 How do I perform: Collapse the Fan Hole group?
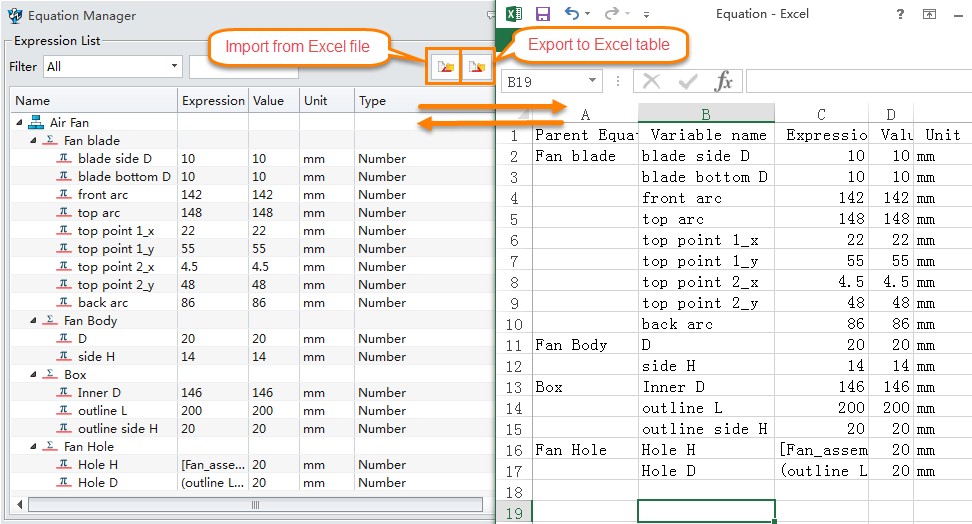pyautogui.click(x=33, y=446)
